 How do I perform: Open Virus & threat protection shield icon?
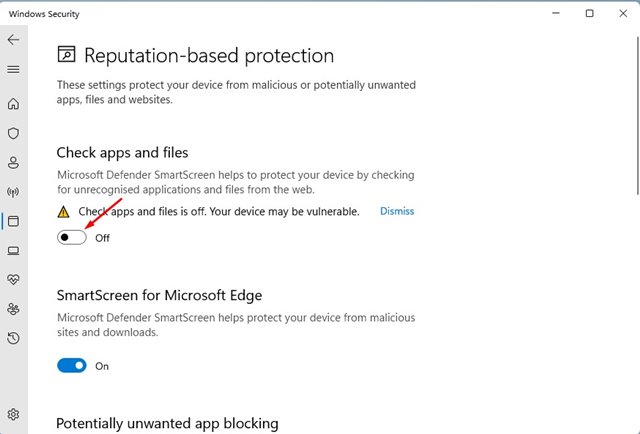13,133
